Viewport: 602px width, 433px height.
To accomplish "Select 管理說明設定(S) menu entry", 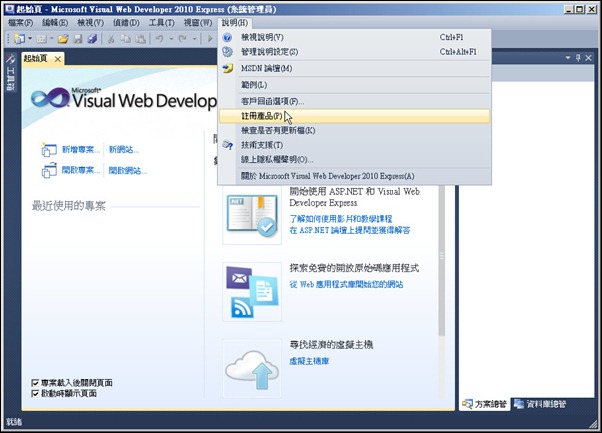I will pos(355,52).
